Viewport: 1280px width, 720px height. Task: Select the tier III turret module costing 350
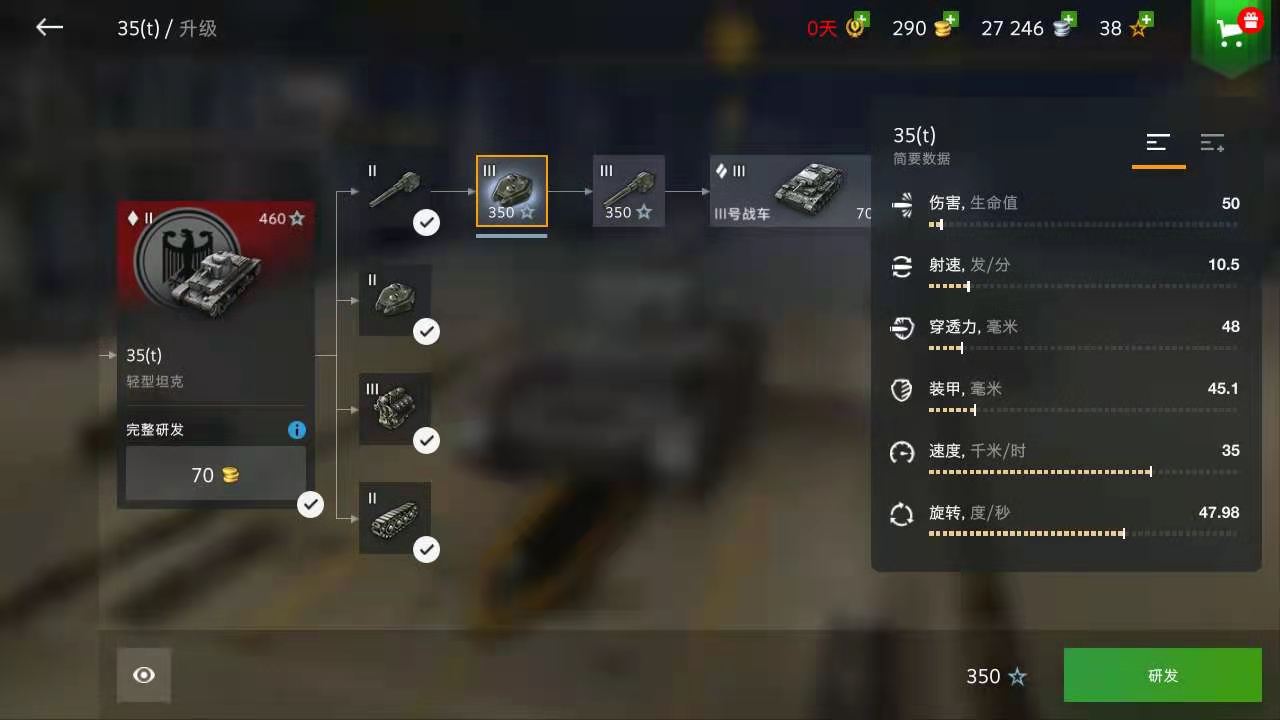pos(512,191)
